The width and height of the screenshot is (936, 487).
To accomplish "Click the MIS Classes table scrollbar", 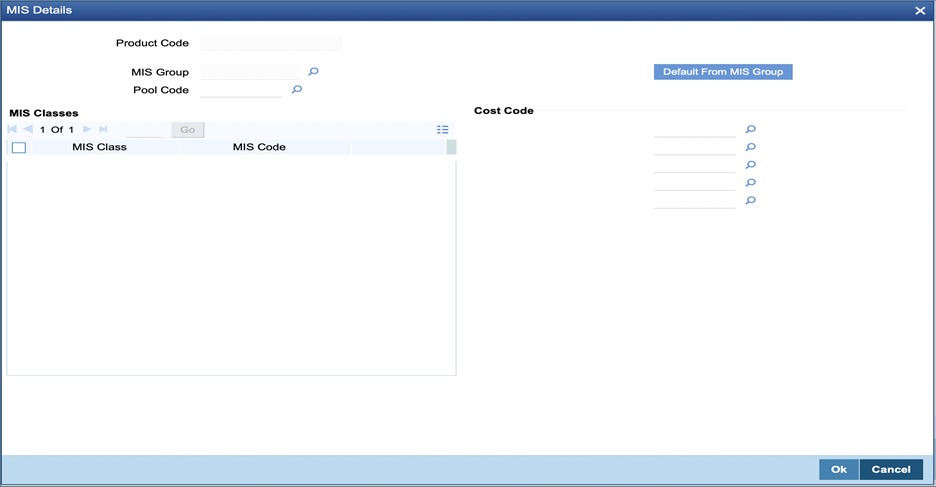I will click(451, 147).
